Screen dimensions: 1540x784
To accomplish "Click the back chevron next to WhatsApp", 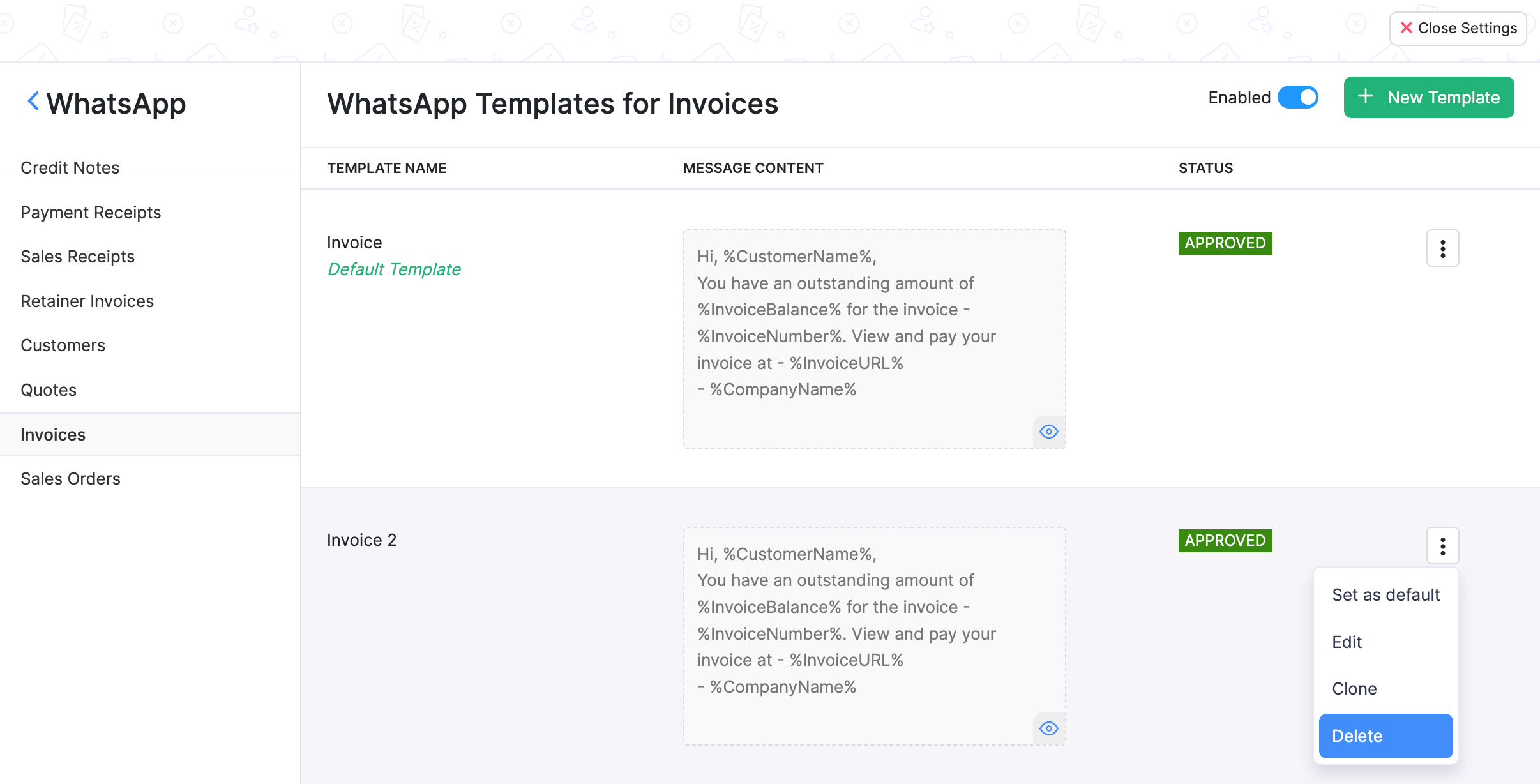I will pos(33,101).
